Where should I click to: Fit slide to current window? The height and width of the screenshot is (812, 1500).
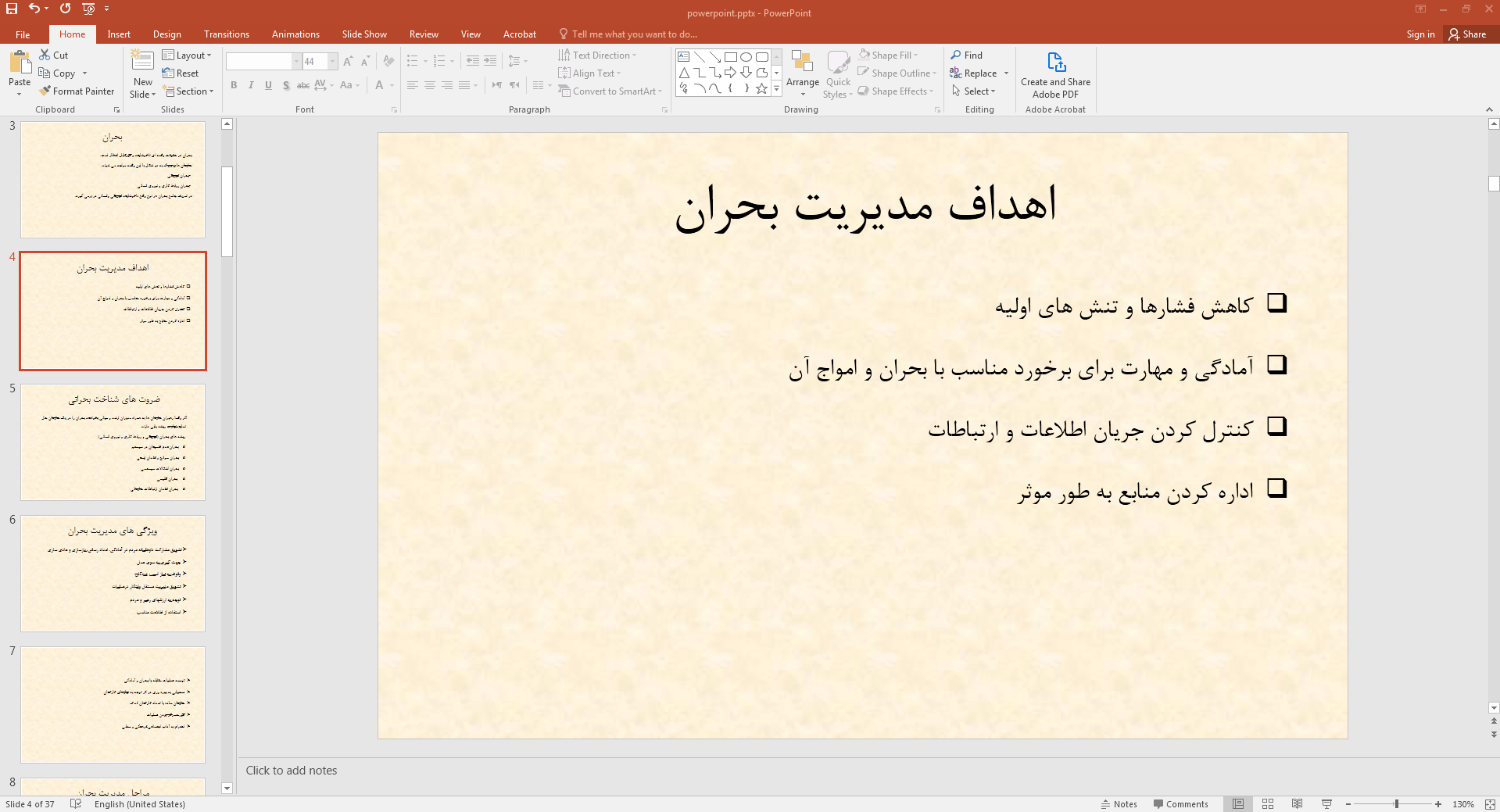(x=1490, y=803)
